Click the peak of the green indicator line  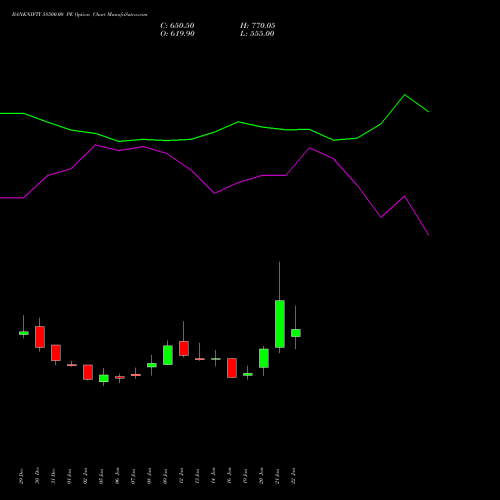tap(405, 95)
